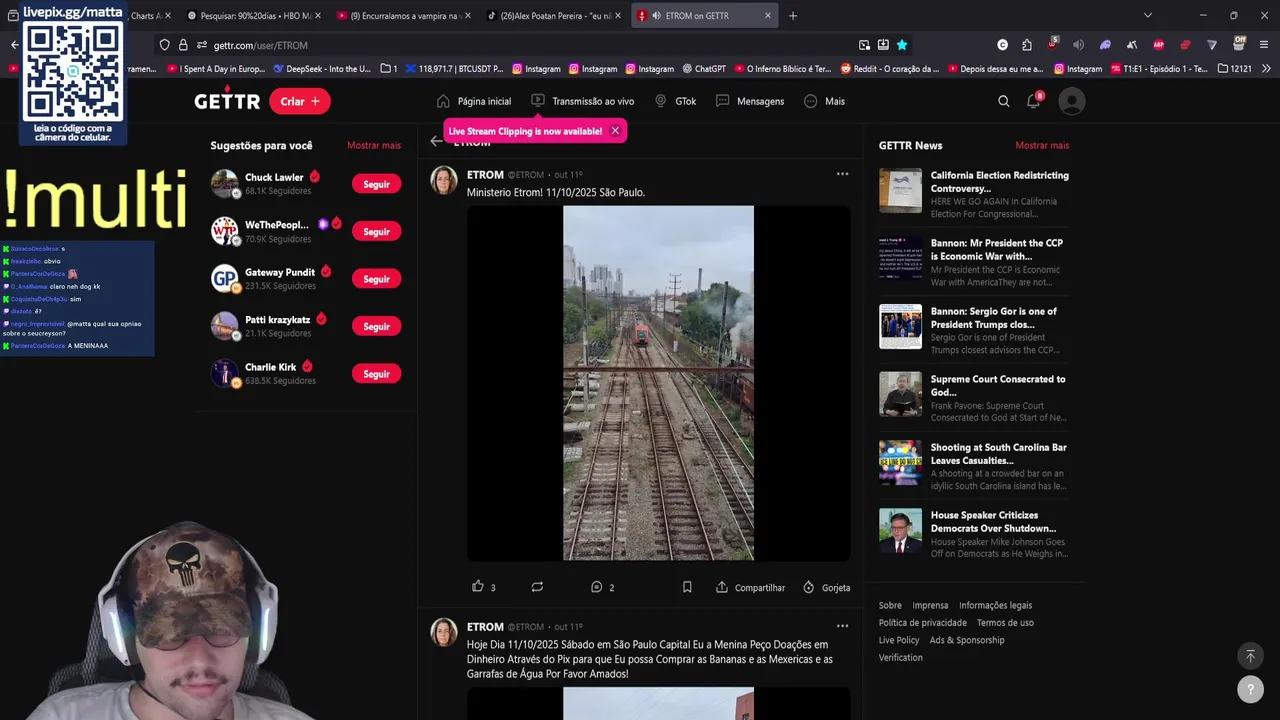Open the Ads & Sponsorship footer link

tap(967, 640)
